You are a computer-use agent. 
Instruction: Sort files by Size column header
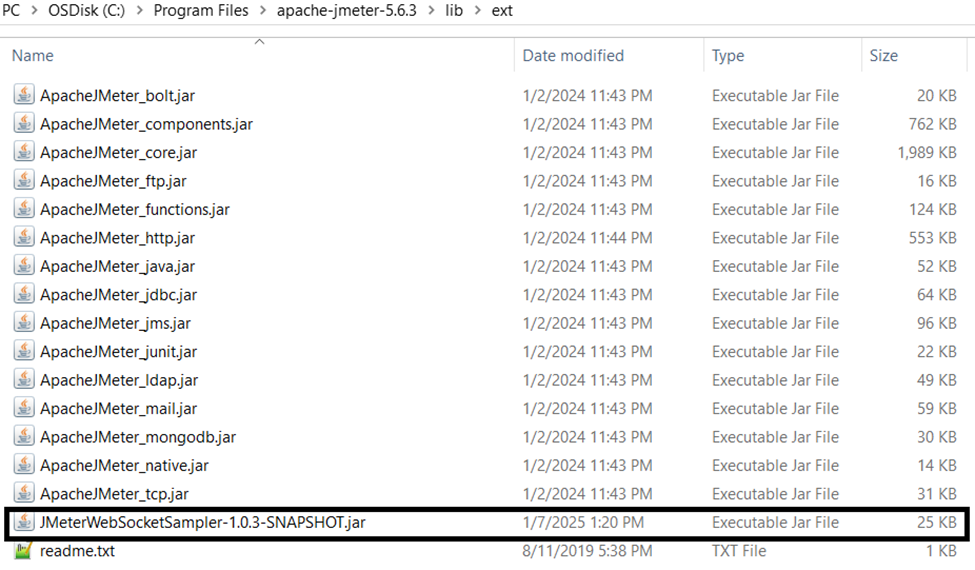click(883, 56)
